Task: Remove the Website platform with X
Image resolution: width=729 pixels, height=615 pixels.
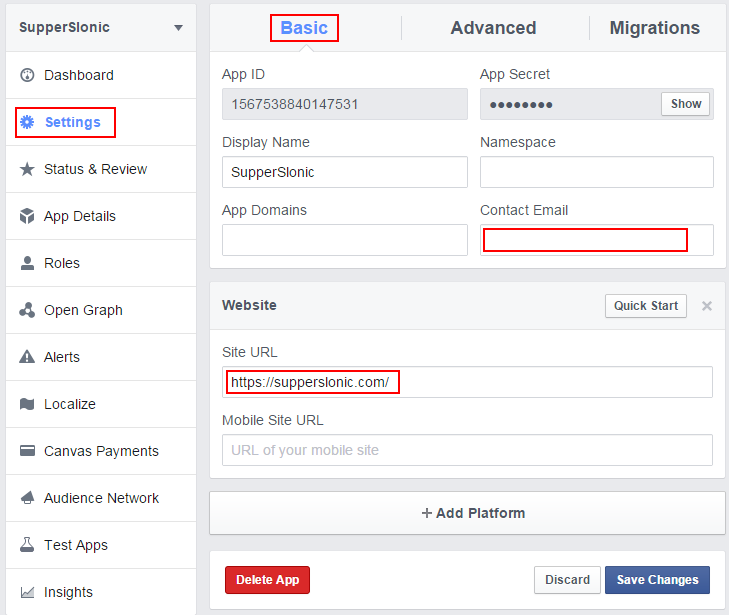Action: tap(707, 306)
